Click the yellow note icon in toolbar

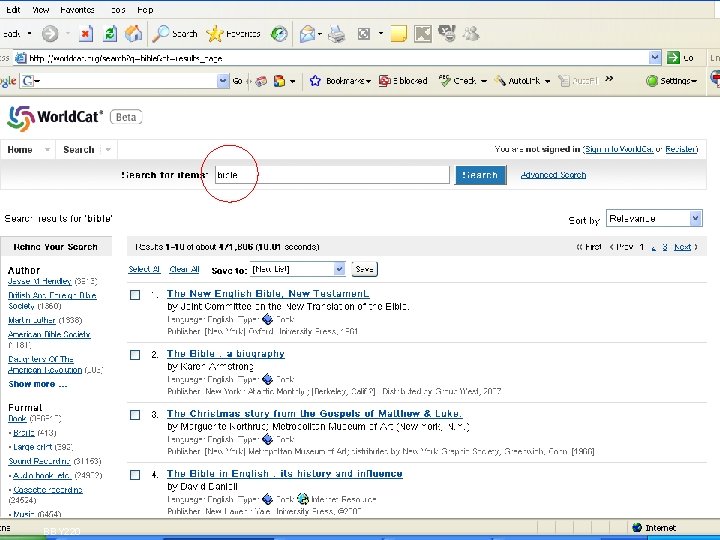398,34
